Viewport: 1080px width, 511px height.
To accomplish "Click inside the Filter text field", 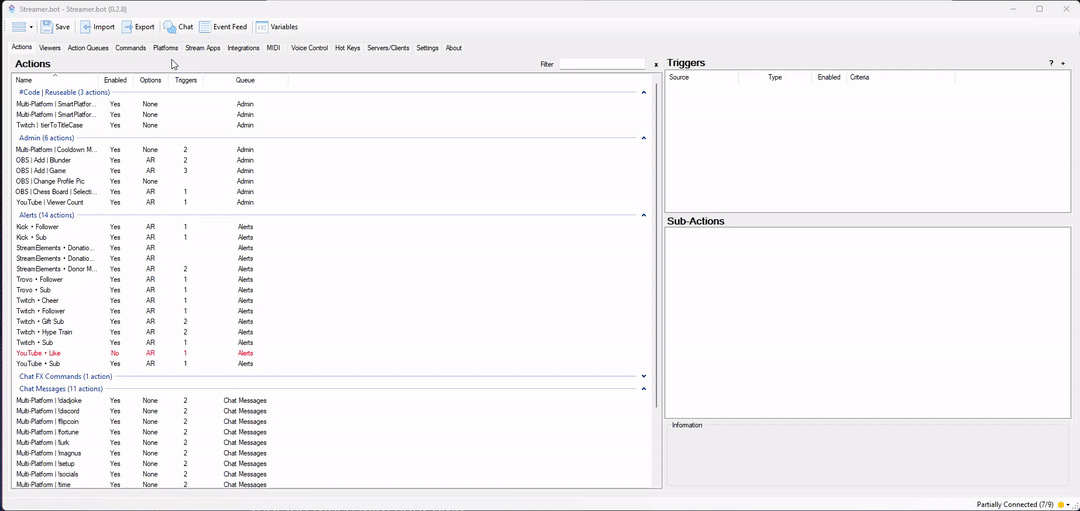I will click(x=602, y=64).
